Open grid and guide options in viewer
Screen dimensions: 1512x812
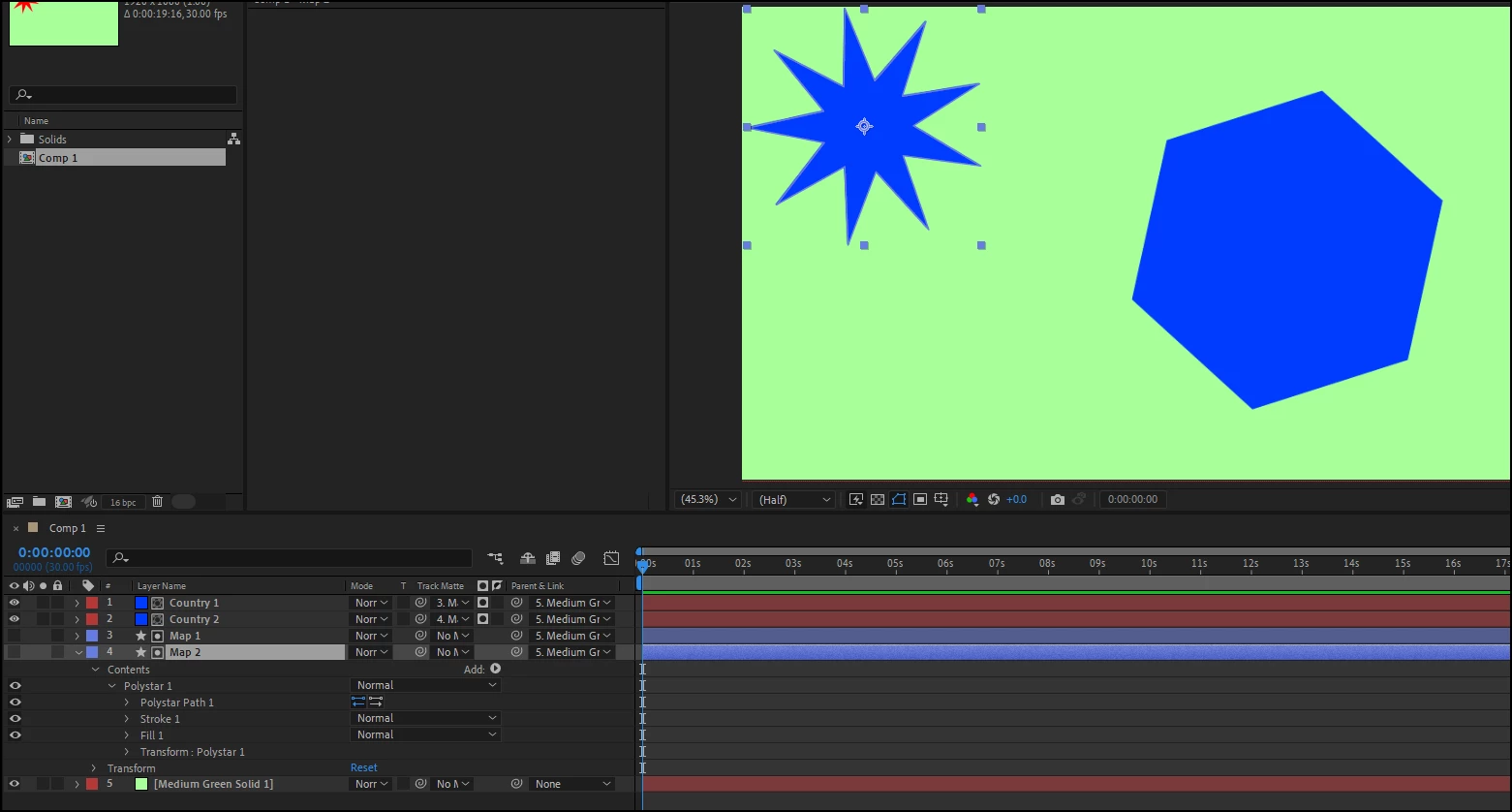941,499
